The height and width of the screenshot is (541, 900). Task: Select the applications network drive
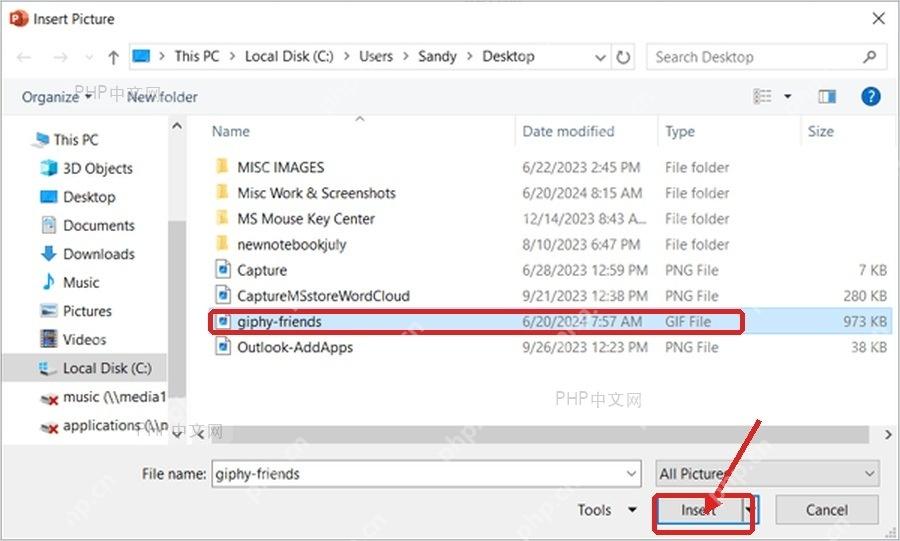pyautogui.click(x=103, y=426)
